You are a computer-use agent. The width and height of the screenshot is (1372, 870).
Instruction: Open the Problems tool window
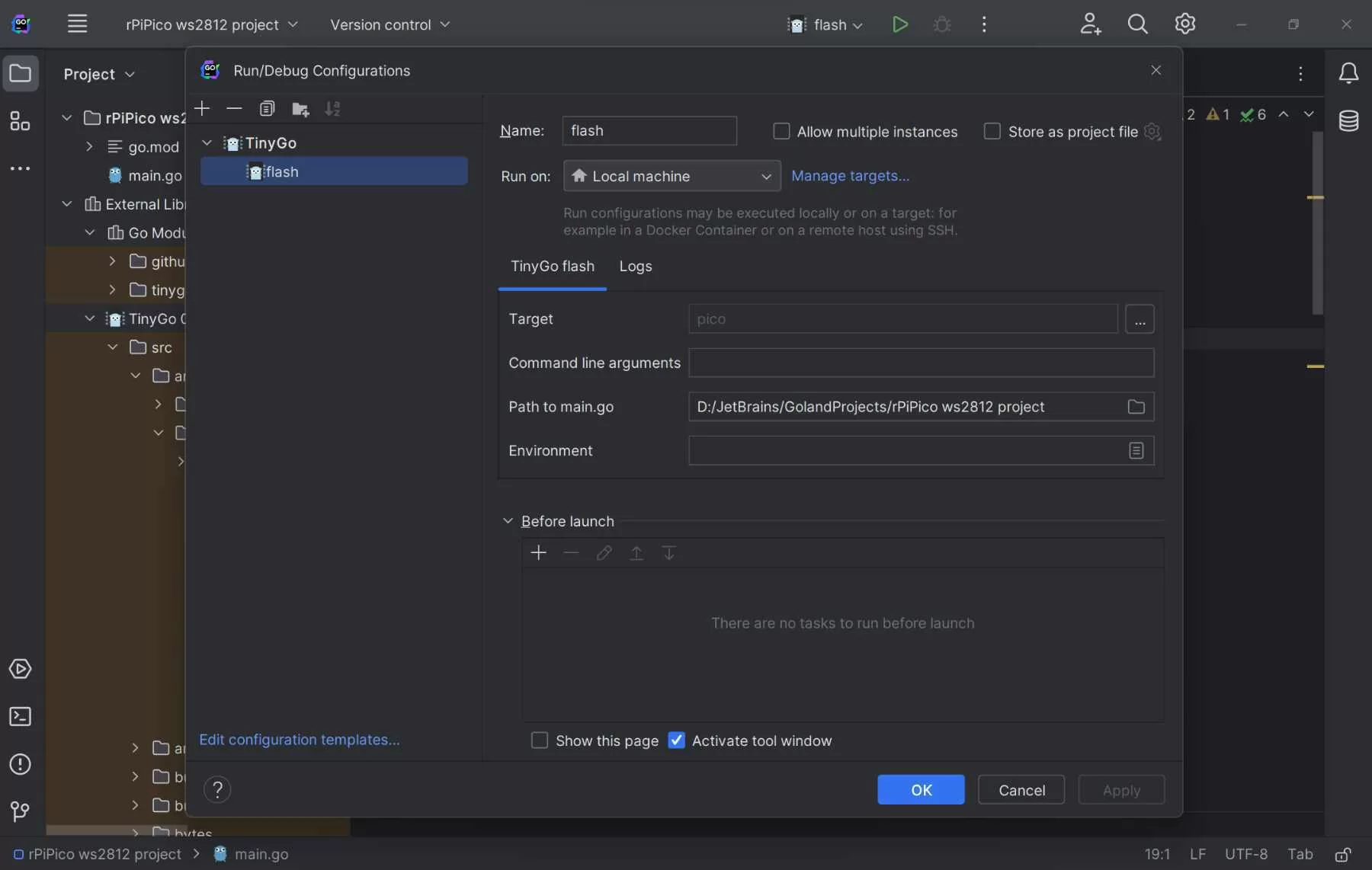21,764
